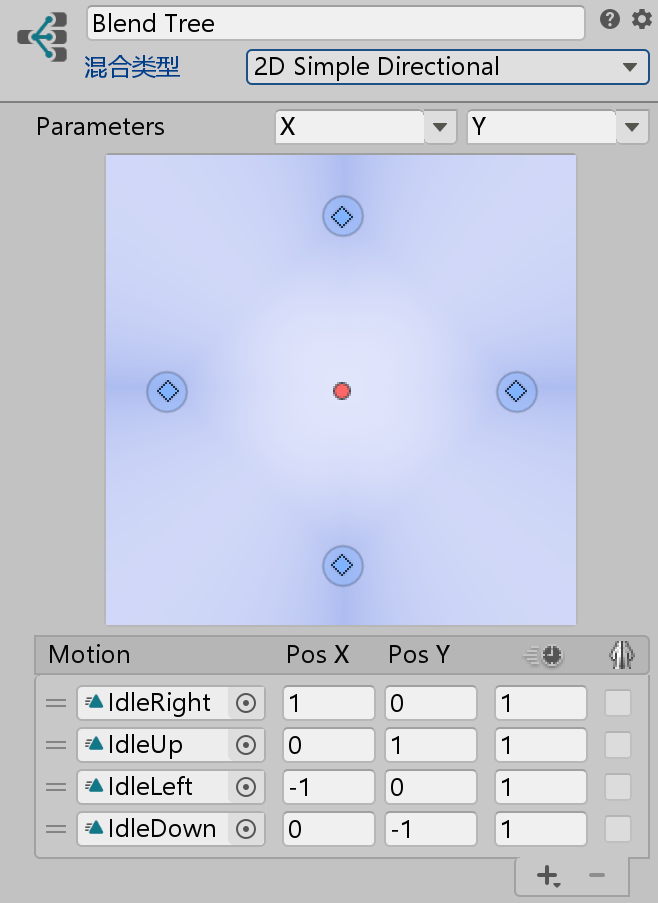658x903 pixels.
Task: Open the help documentation via the question mark icon
Action: click(610, 19)
